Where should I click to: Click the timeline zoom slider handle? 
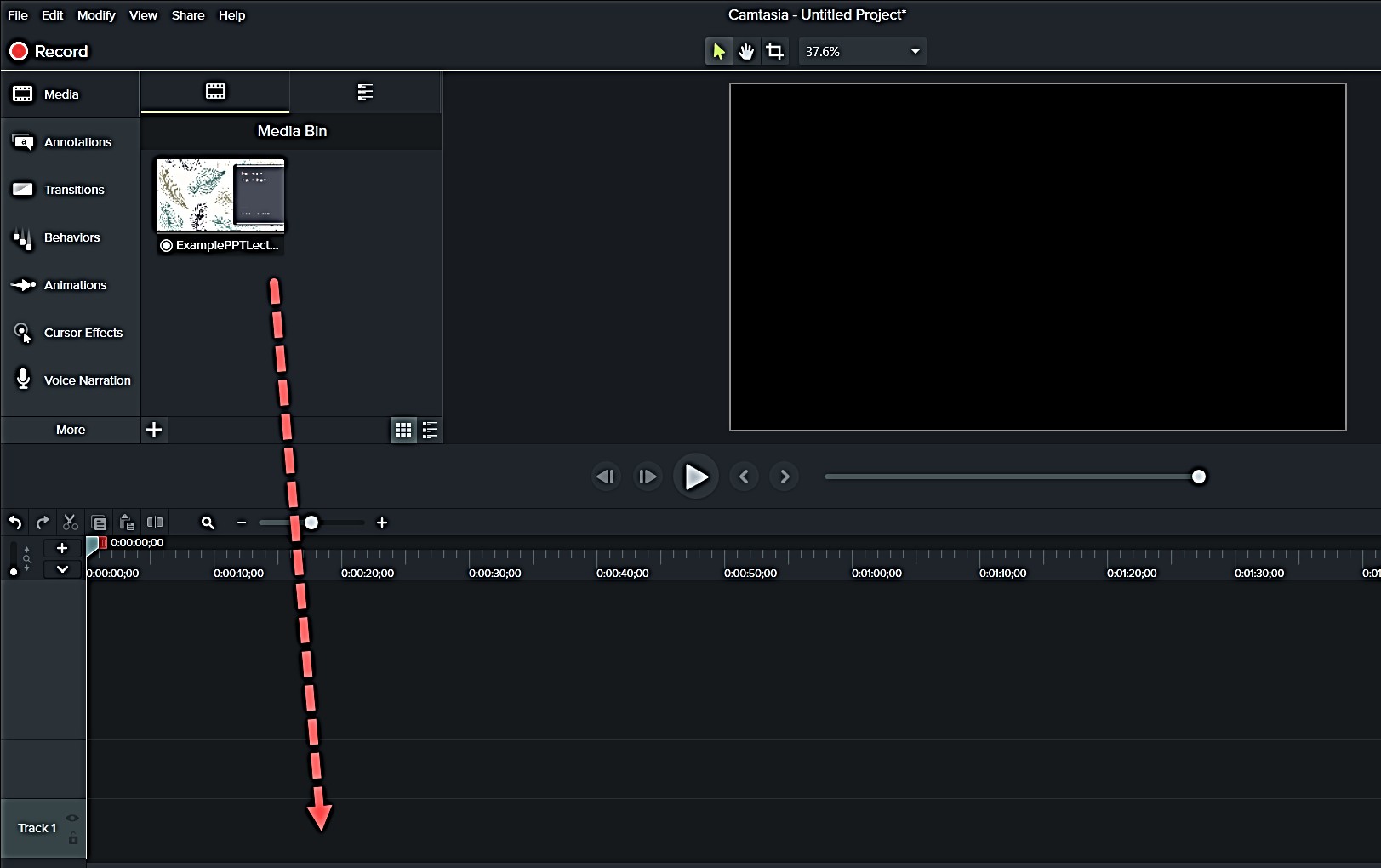pos(311,523)
